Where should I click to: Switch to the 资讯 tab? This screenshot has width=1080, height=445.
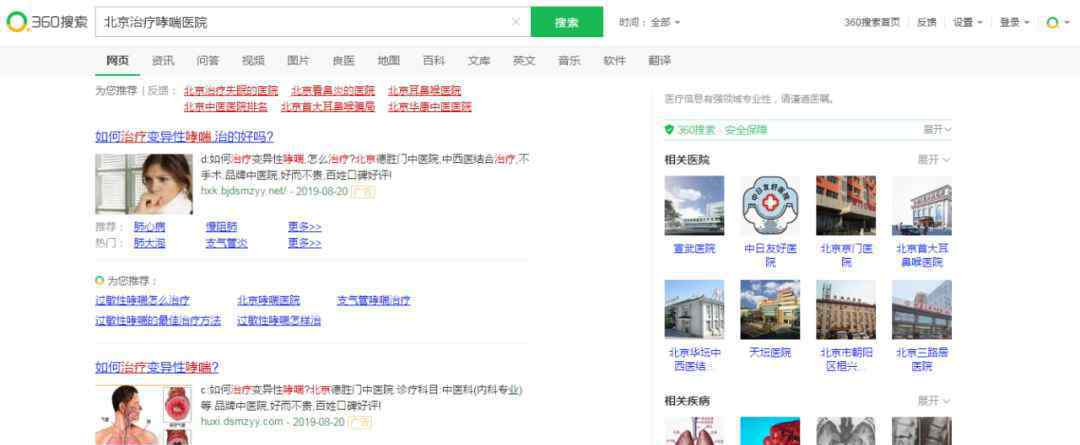pos(163,60)
